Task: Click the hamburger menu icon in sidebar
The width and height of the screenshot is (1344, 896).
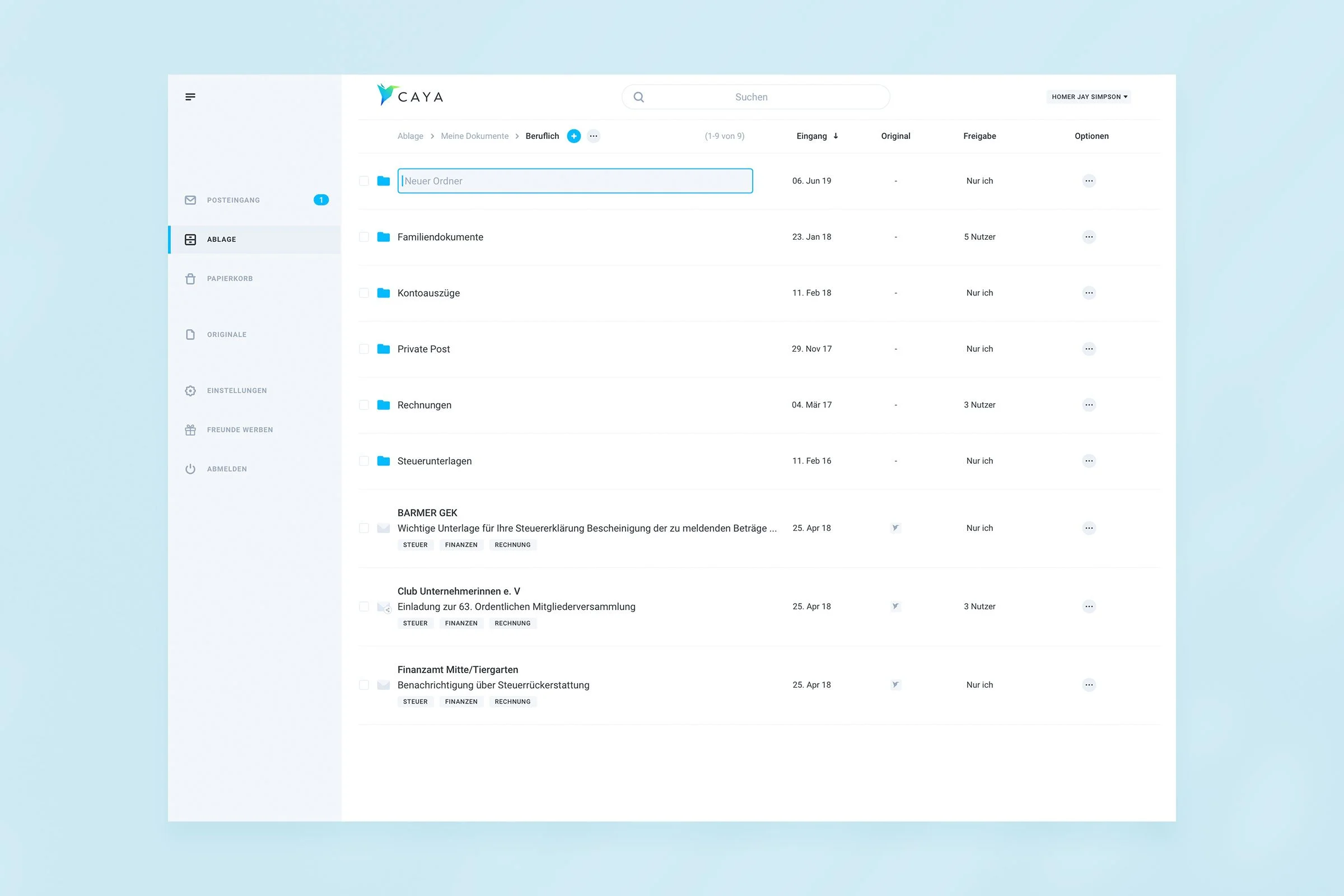Action: 190,96
